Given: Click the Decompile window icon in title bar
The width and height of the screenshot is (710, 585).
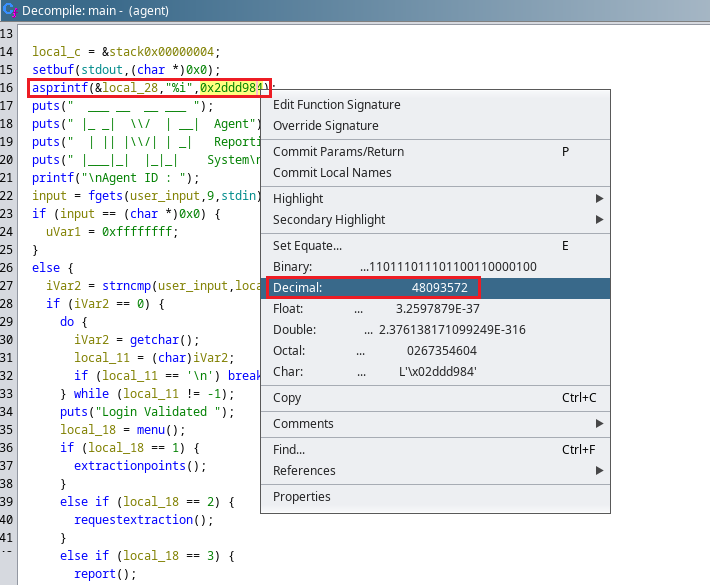Looking at the screenshot, I should [x=10, y=11].
